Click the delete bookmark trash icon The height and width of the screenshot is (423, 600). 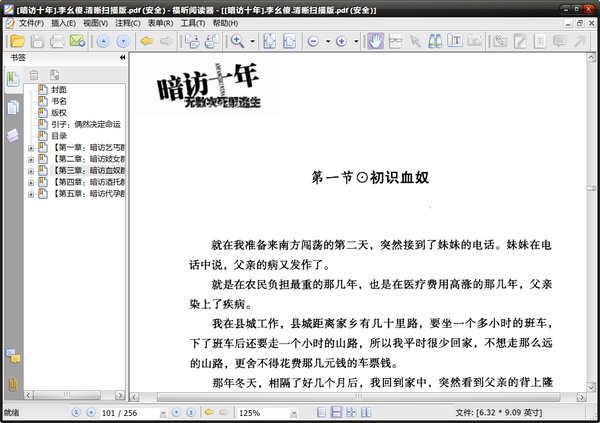34,75
